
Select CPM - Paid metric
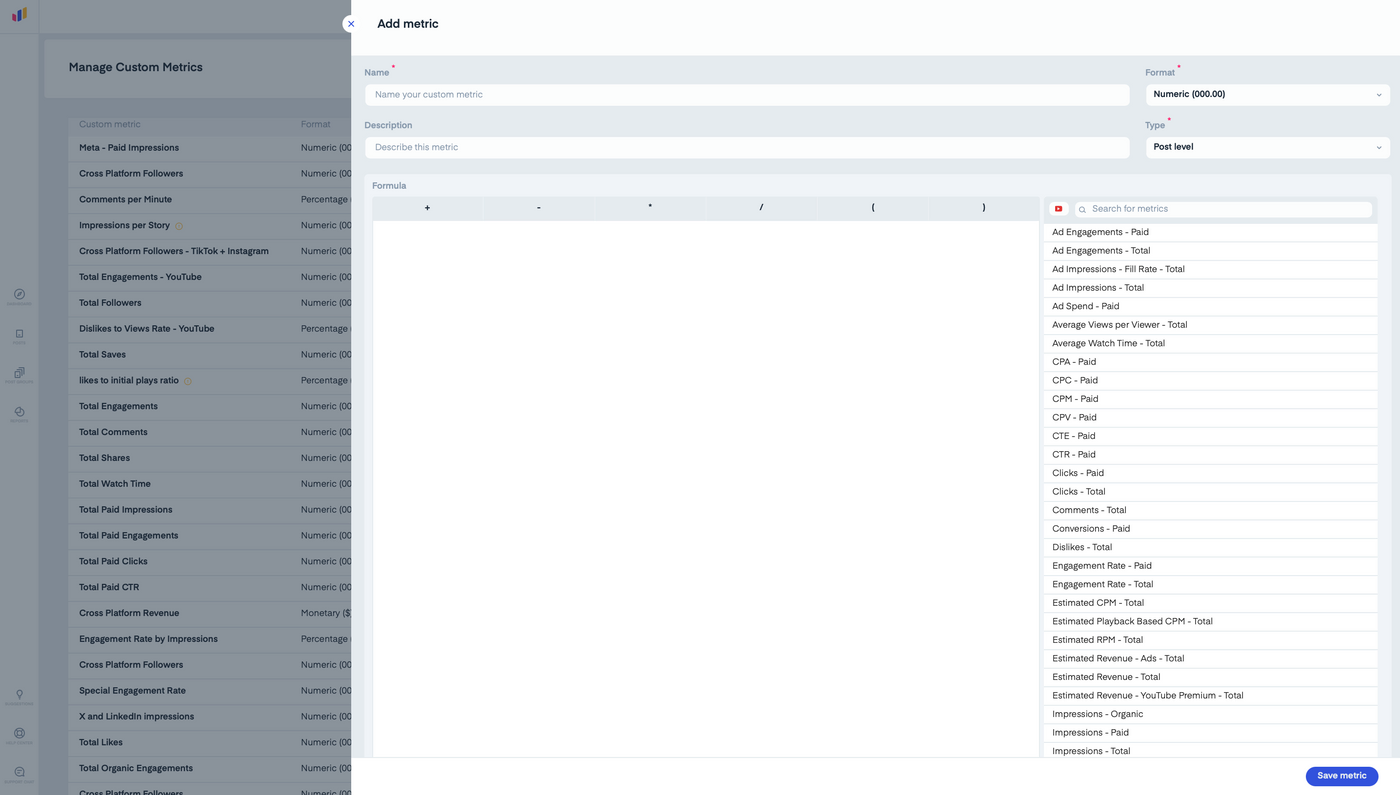click(x=1210, y=399)
